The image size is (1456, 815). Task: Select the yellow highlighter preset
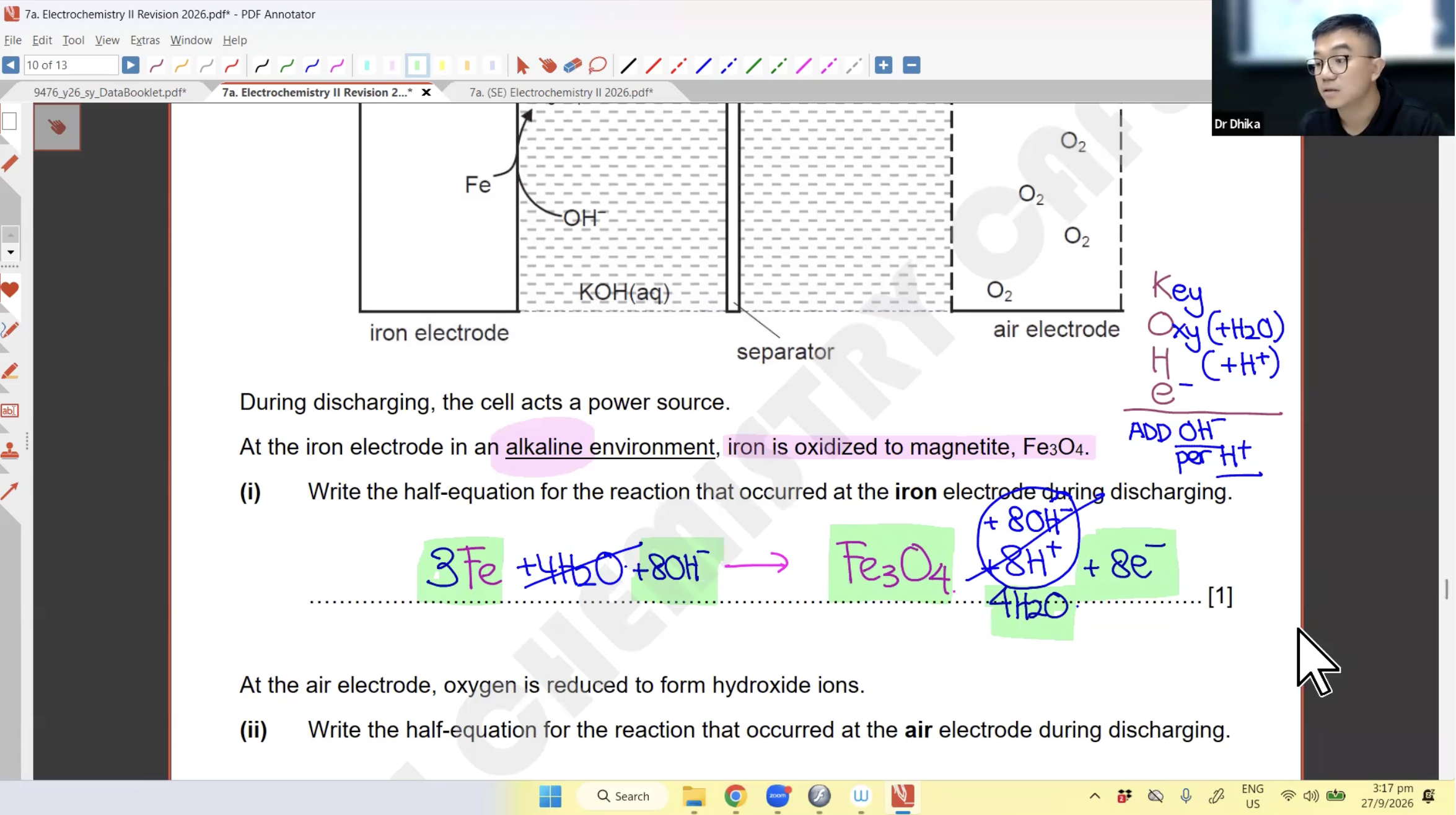pos(442,65)
